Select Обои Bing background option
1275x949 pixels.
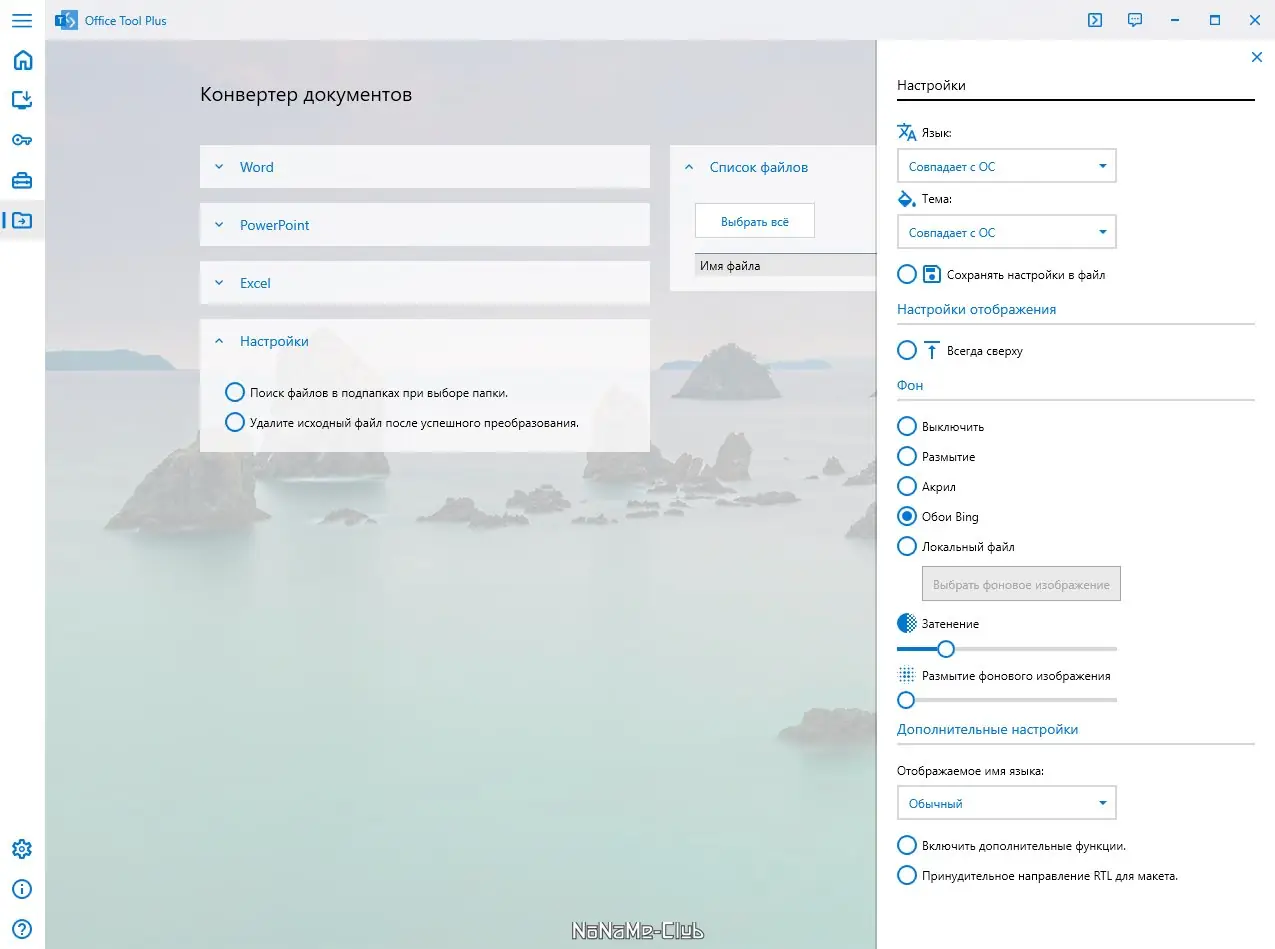(938, 516)
